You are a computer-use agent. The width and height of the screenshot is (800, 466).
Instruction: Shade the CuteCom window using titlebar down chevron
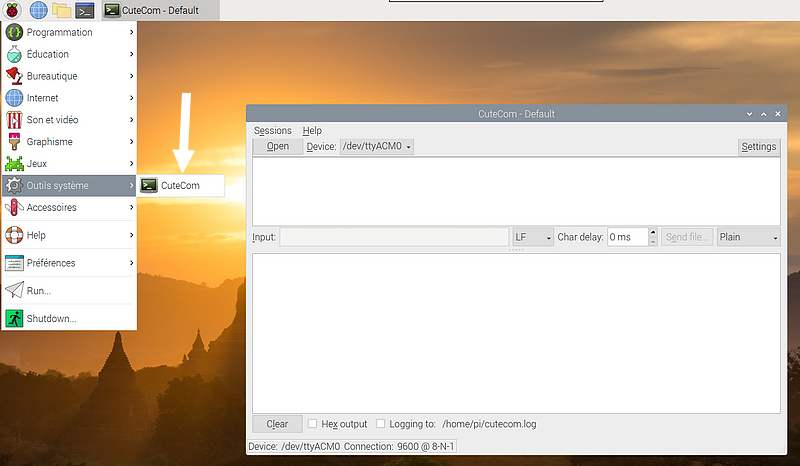(749, 114)
